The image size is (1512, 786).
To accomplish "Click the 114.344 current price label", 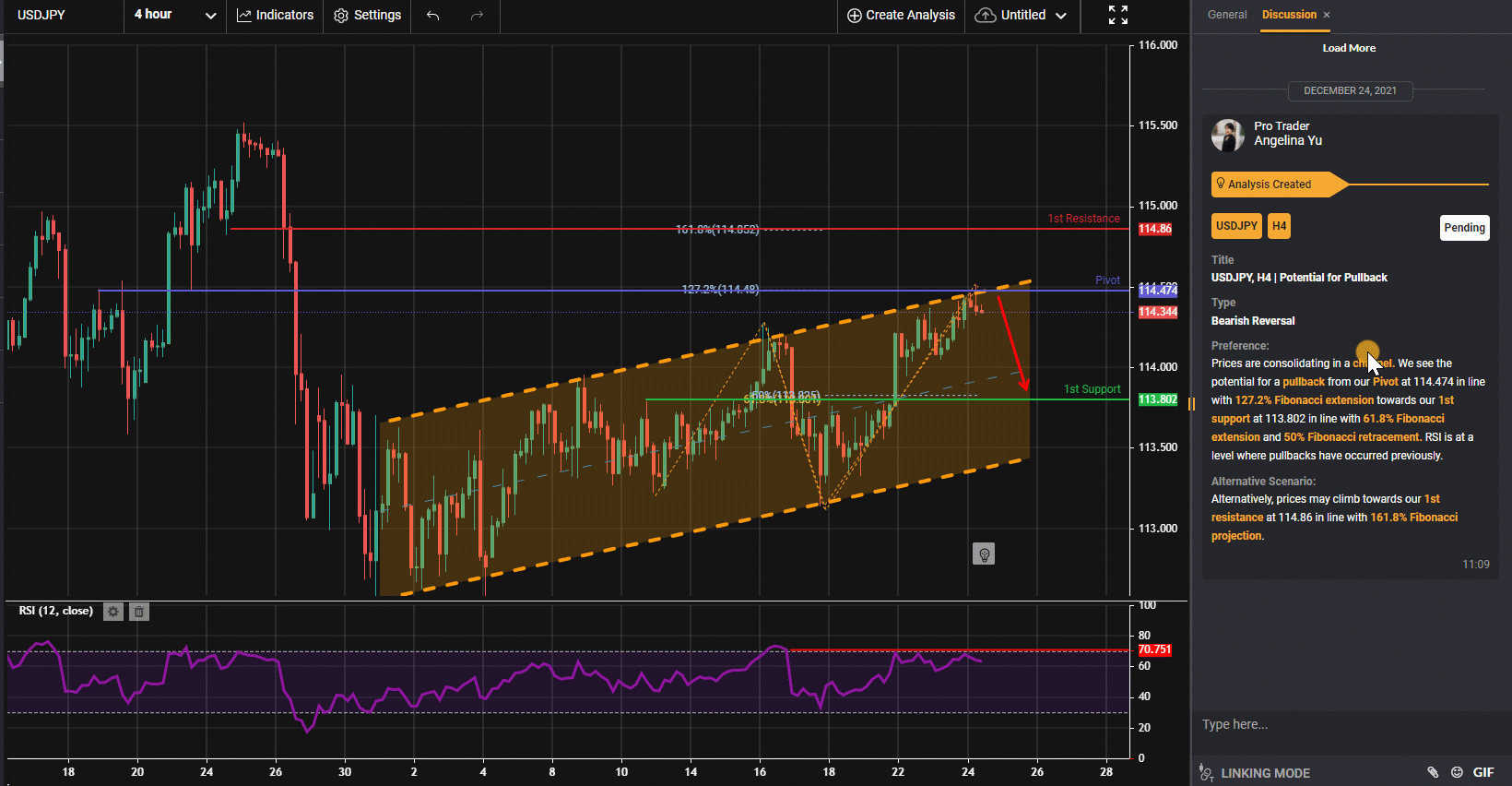I will click(1158, 312).
